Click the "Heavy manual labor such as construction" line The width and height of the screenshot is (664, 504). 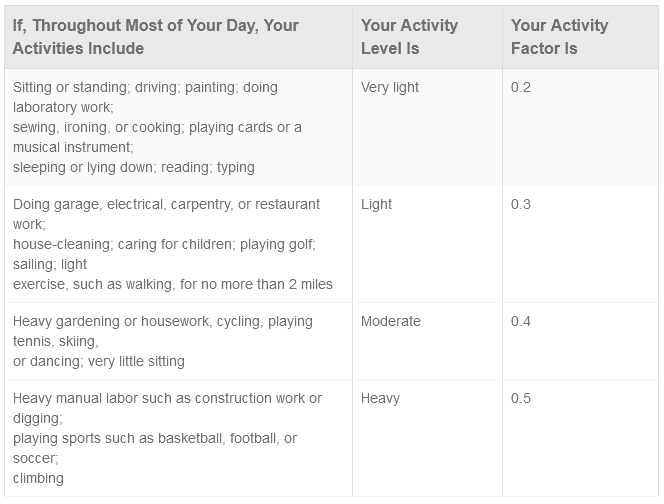(x=167, y=398)
